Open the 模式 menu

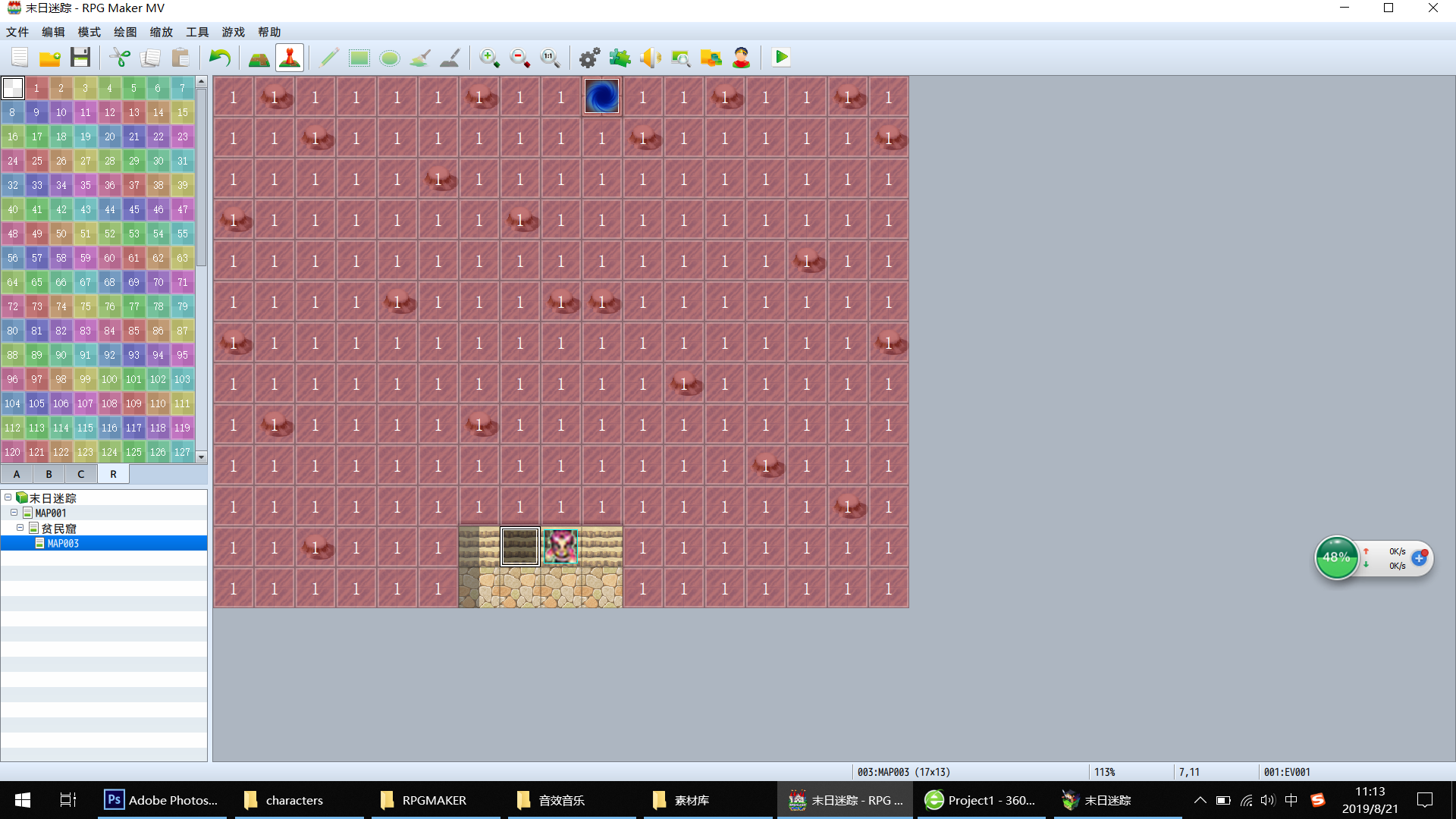pyautogui.click(x=89, y=32)
